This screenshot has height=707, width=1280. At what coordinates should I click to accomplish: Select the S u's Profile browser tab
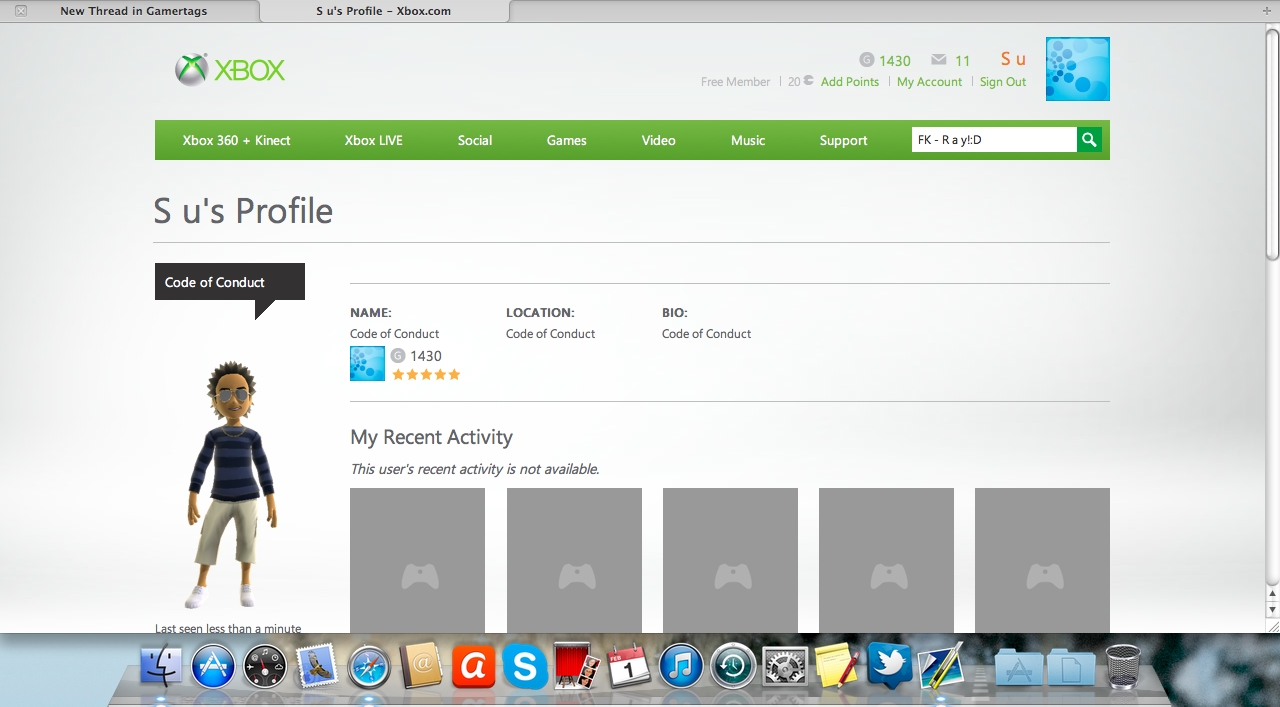pyautogui.click(x=383, y=11)
